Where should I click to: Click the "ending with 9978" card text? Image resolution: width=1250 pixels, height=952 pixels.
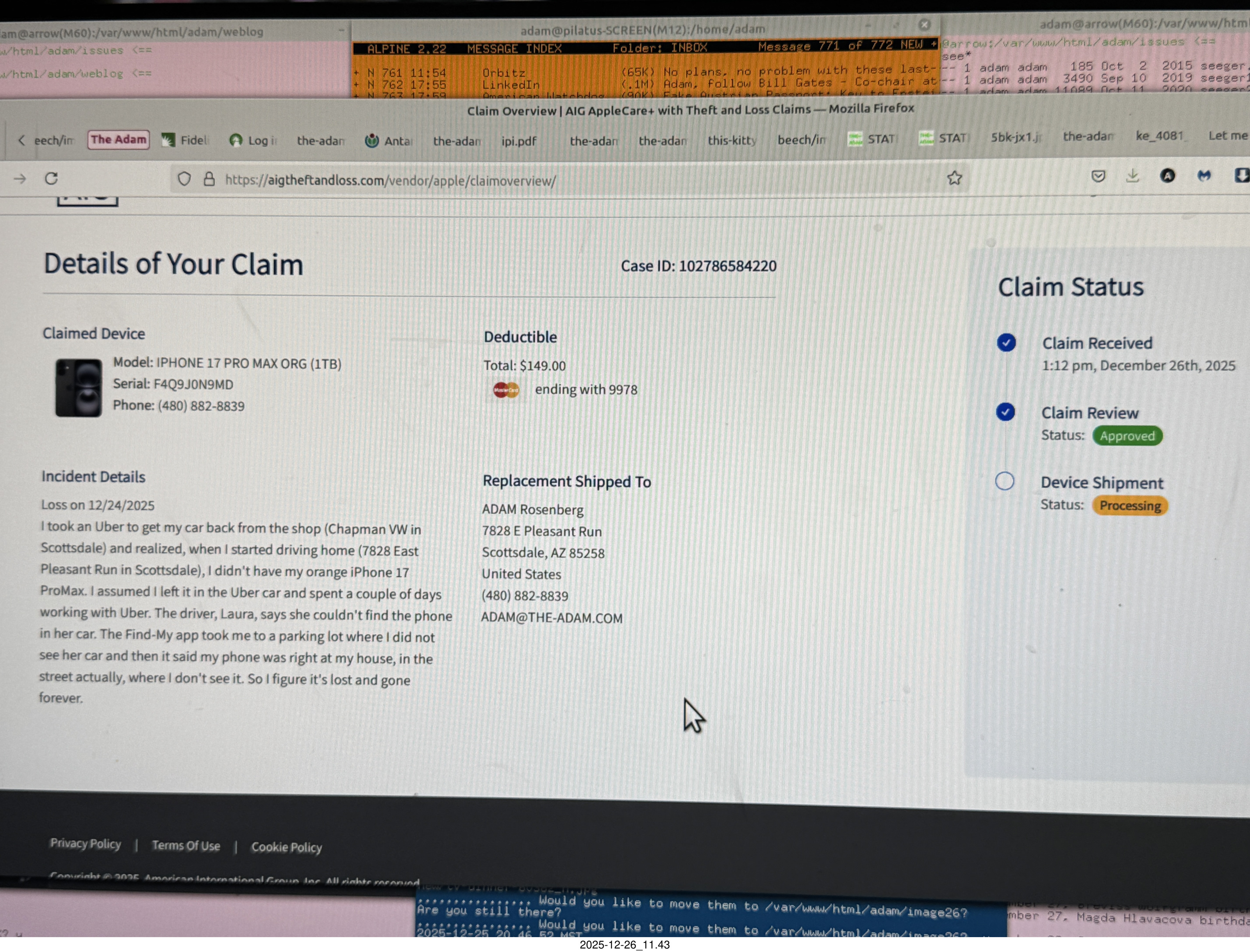[586, 390]
